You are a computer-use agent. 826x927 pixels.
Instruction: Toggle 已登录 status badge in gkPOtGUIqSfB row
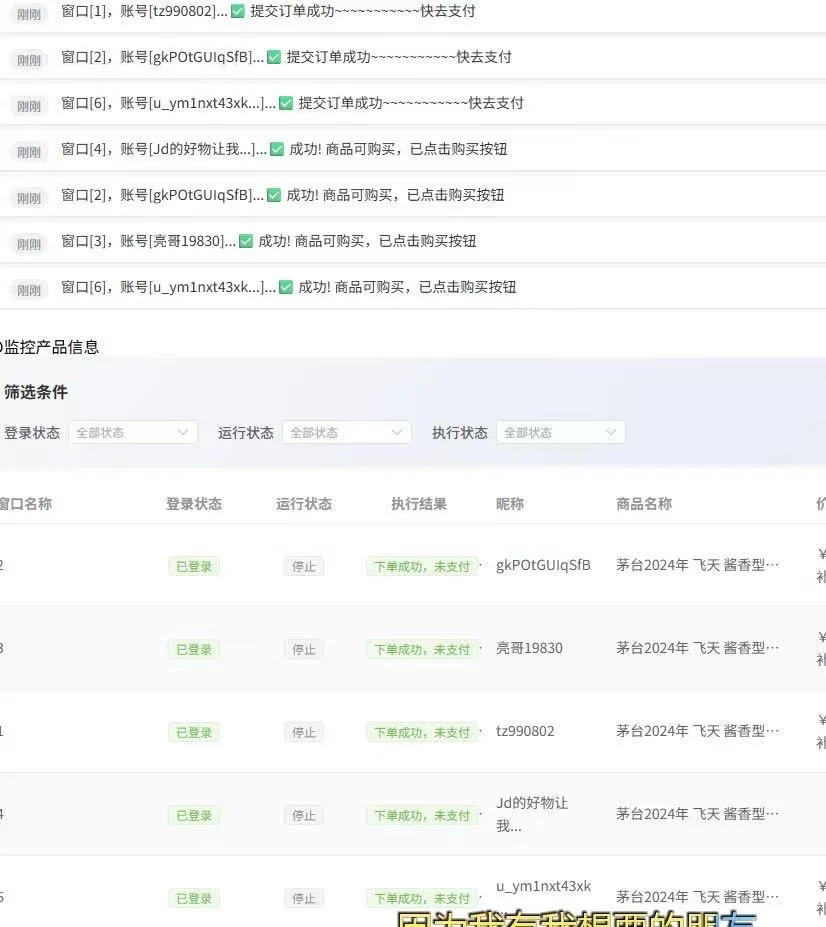coord(193,565)
